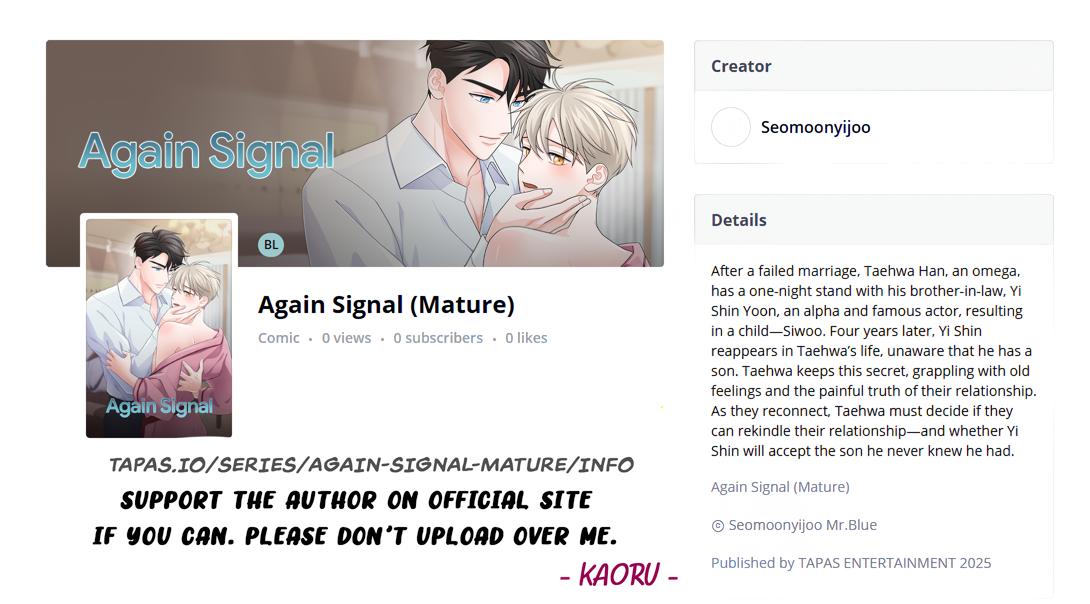Click the 0 views counter
The image size is (1090, 604).
tap(346, 338)
